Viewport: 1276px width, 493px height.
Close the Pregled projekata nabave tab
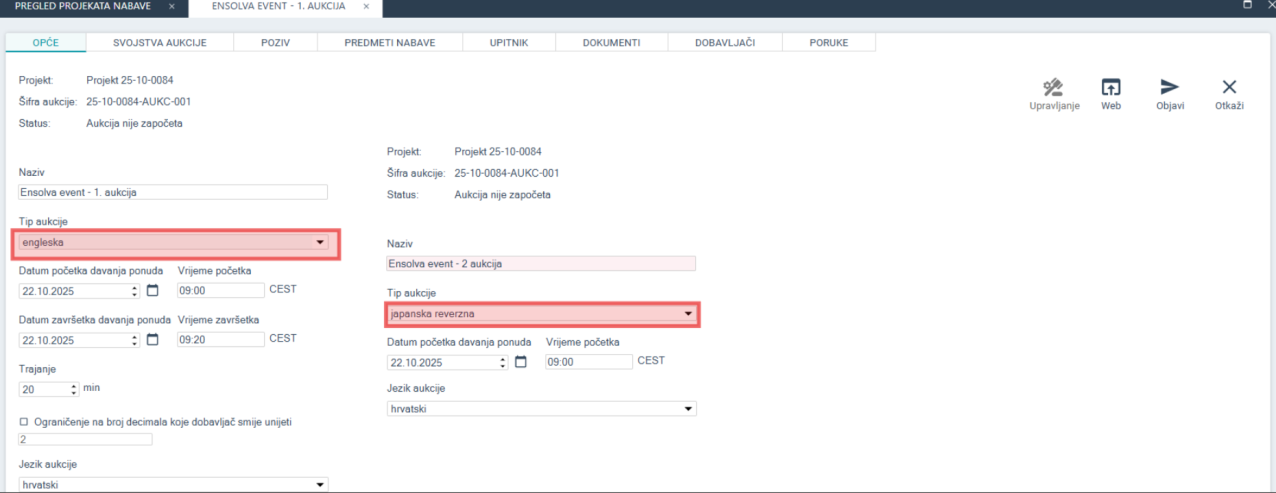click(172, 7)
